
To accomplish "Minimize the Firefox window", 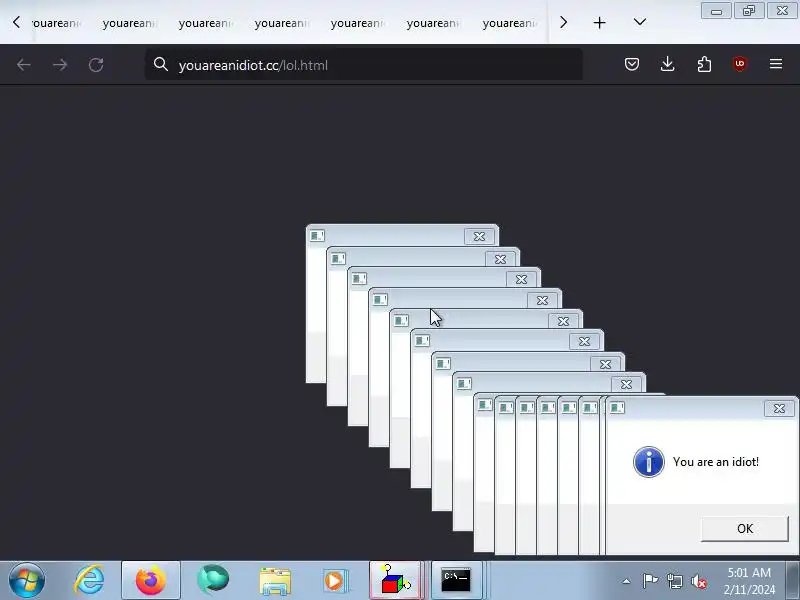I will point(716,11).
